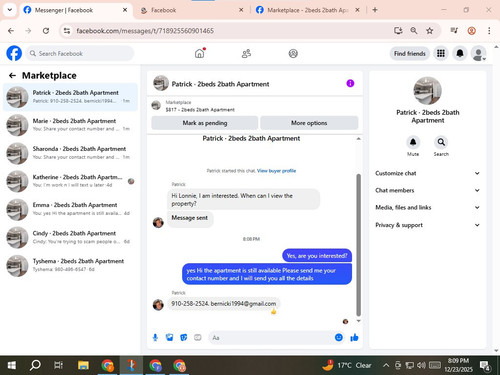This screenshot has height=375, width=500.
Task: Open File Explorer from taskbar
Action: (83, 365)
